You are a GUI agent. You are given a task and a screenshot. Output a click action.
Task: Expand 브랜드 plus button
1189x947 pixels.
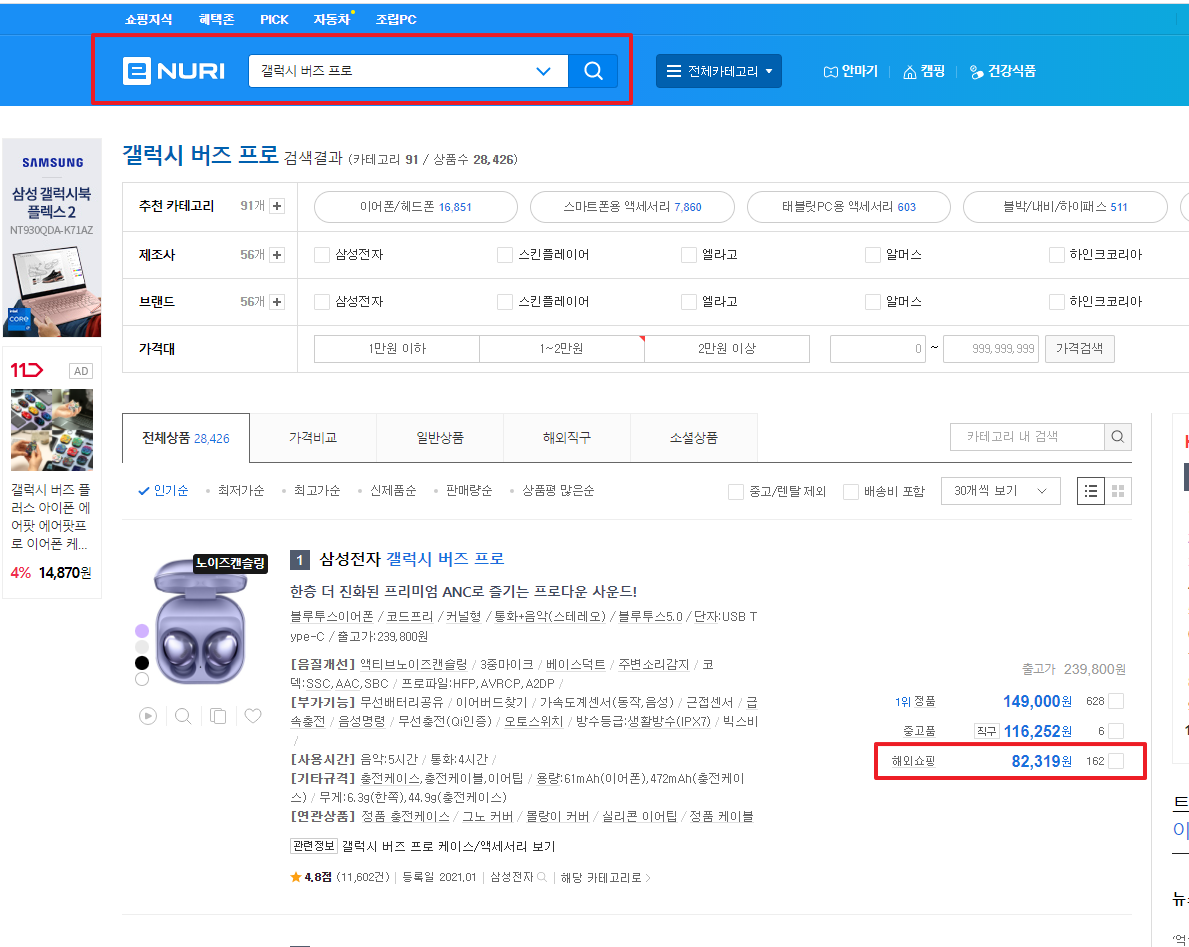(x=278, y=302)
